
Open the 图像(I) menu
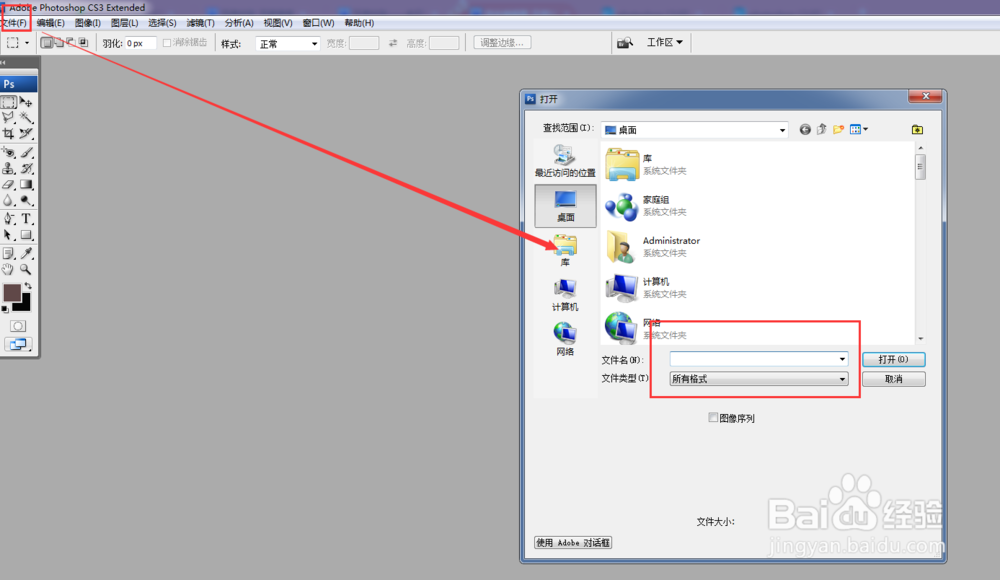tap(87, 23)
